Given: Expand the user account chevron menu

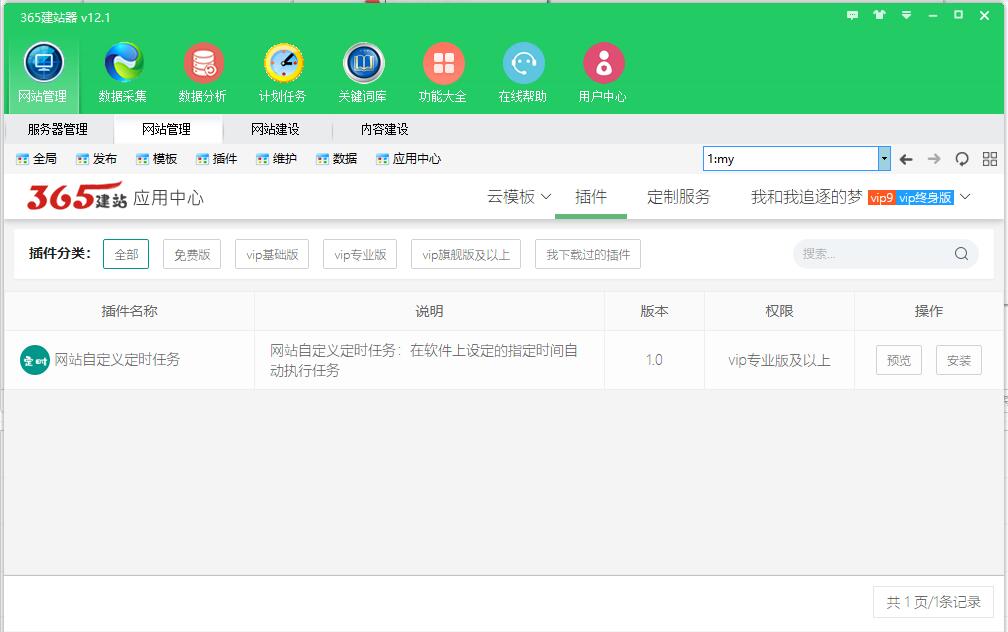Looking at the screenshot, I should pos(965,197).
